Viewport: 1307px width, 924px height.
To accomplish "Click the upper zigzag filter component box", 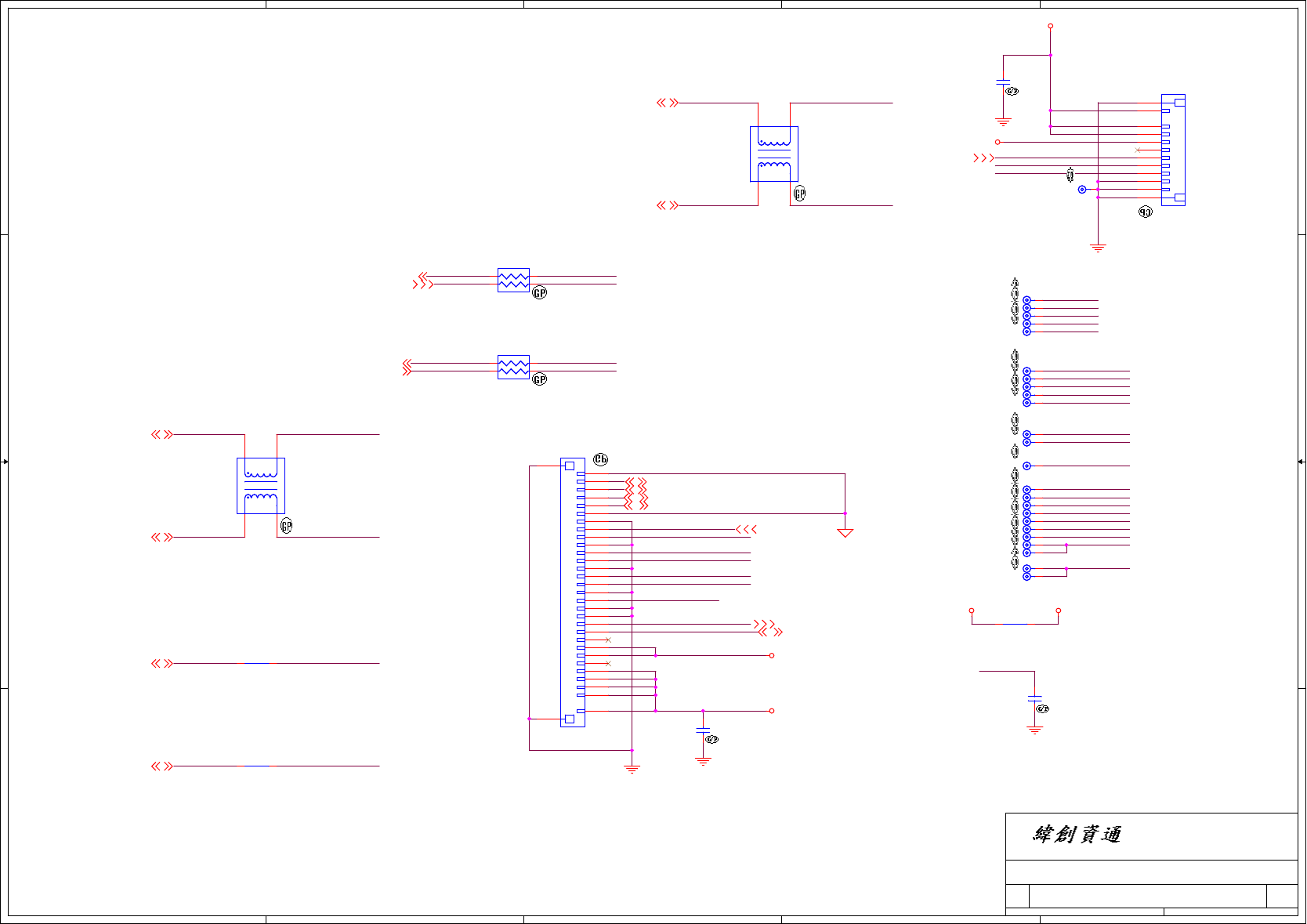I will tap(513, 280).
